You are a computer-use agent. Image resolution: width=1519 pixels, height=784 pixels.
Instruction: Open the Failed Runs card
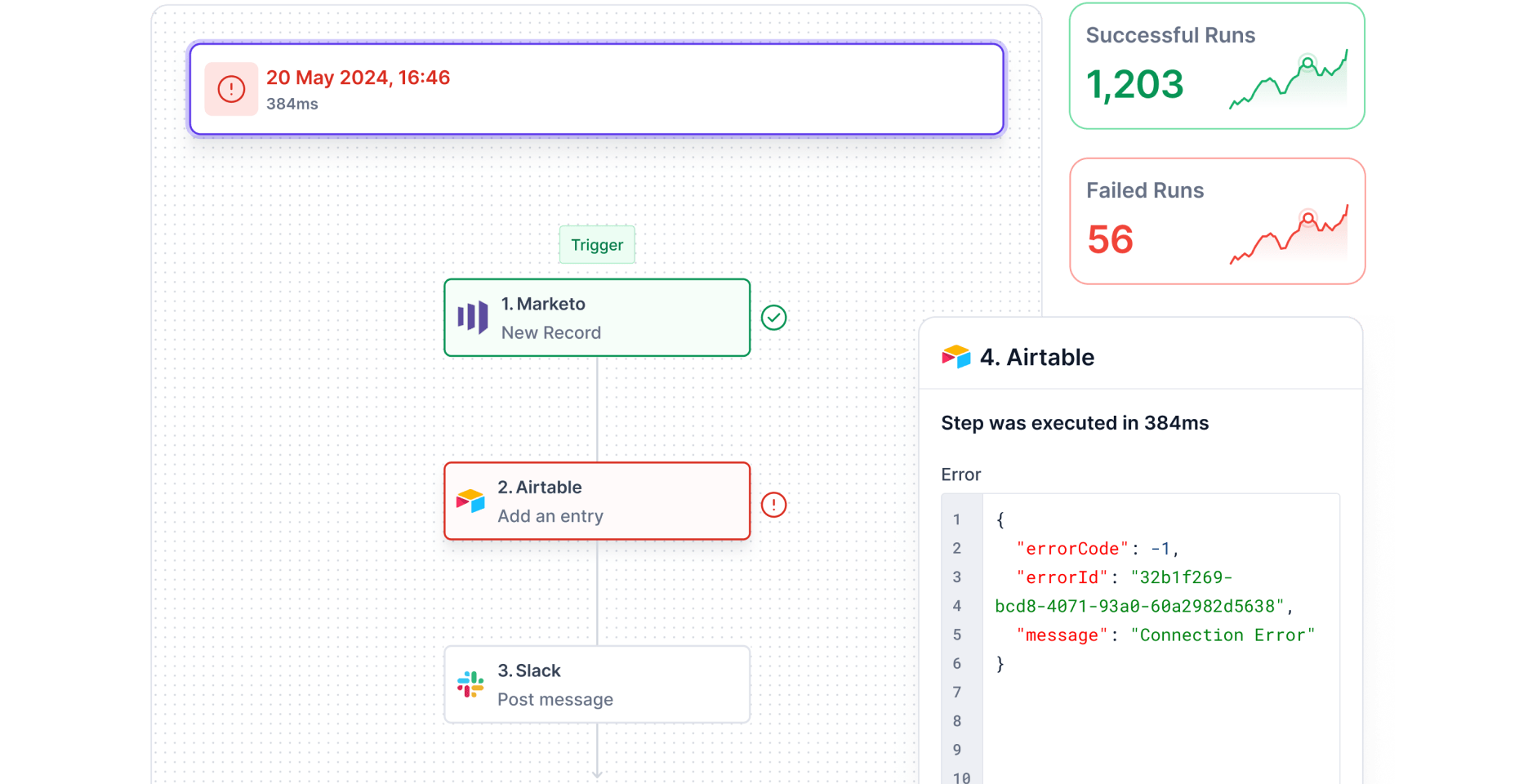pos(1217,221)
